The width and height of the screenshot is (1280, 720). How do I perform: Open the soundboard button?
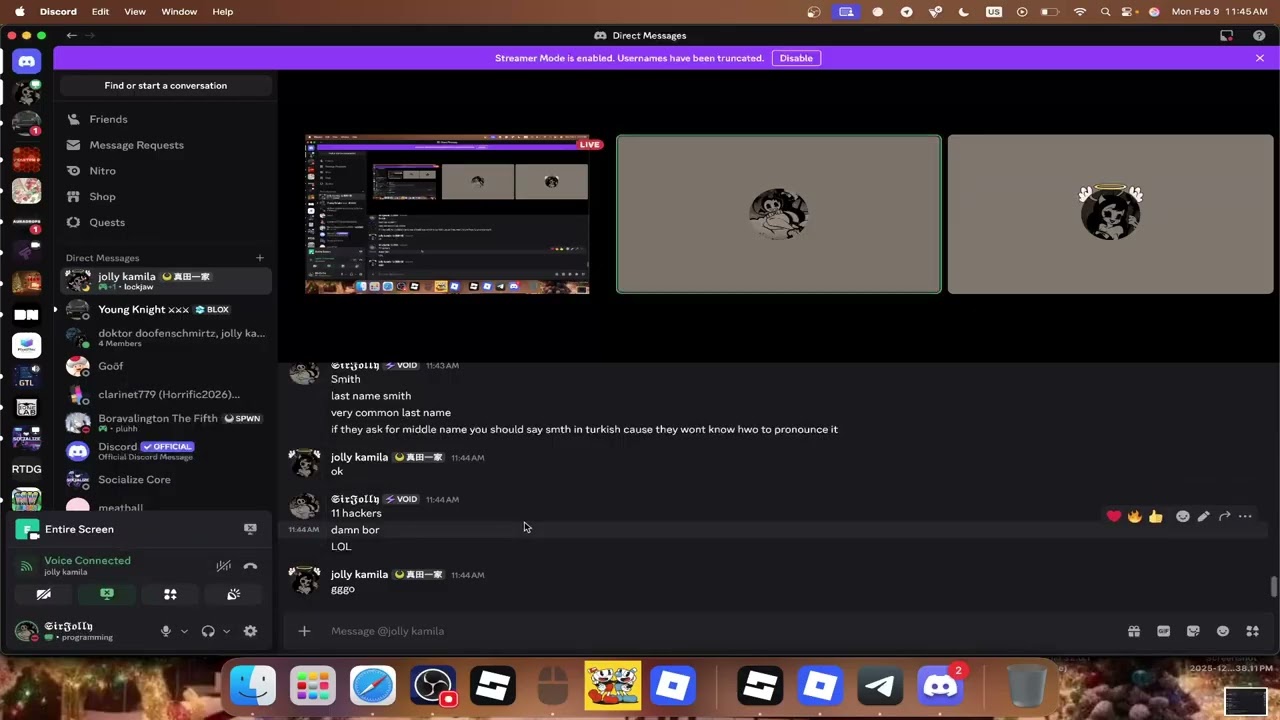[x=233, y=594]
